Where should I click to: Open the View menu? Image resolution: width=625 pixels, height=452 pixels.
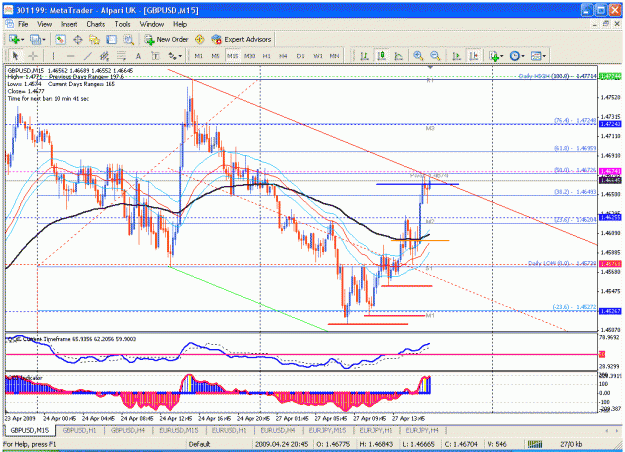click(x=45, y=24)
